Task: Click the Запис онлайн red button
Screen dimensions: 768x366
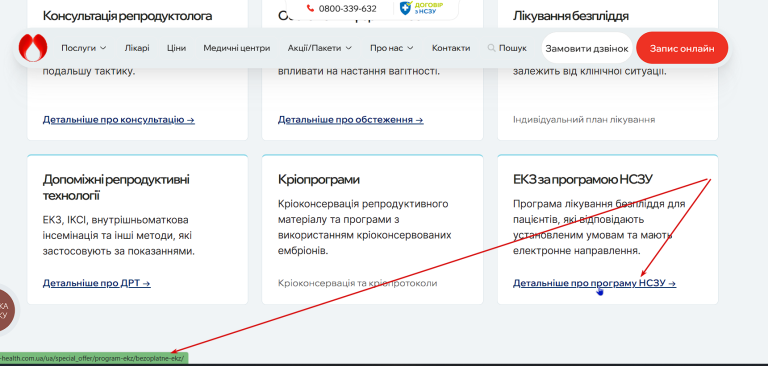Action: (682, 48)
